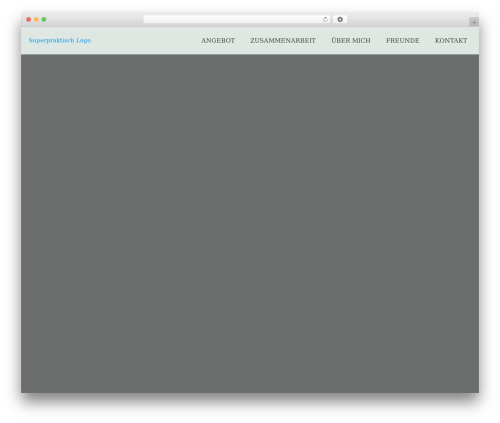
Task: Reload the page with the refresh icon
Action: point(325,19)
